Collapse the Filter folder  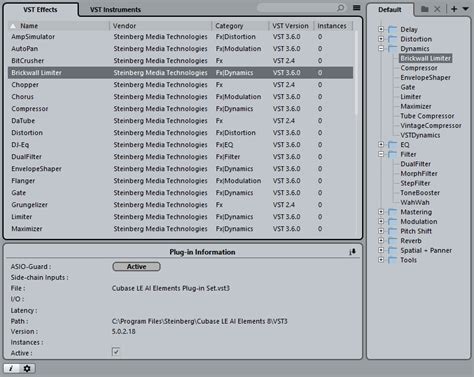(381, 154)
